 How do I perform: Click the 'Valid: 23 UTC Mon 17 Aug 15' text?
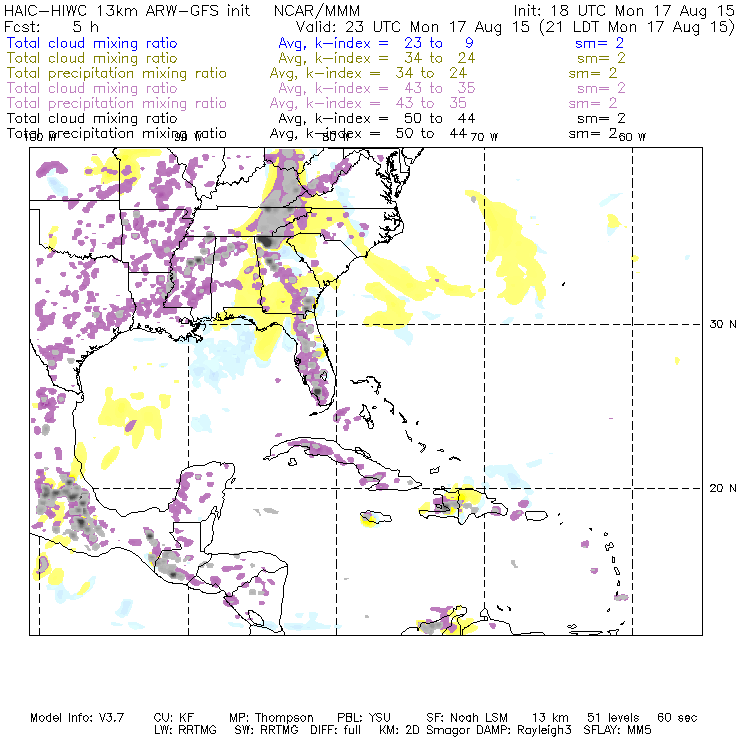tap(413, 27)
